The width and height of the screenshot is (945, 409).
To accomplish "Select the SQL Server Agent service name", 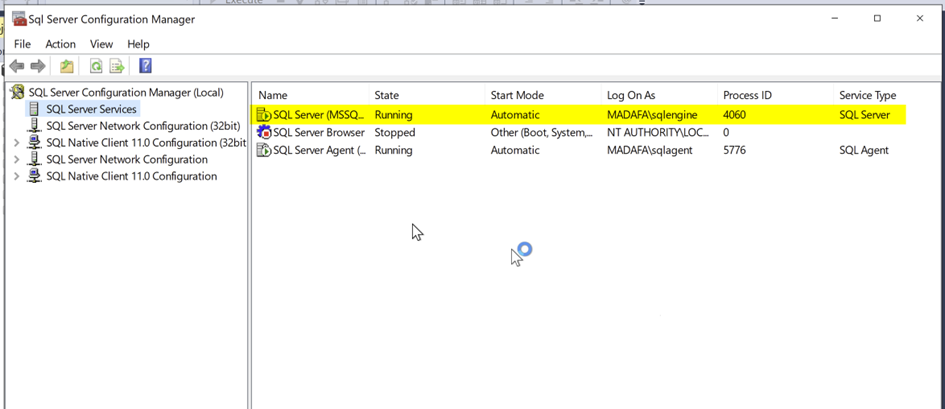I will pos(319,151).
